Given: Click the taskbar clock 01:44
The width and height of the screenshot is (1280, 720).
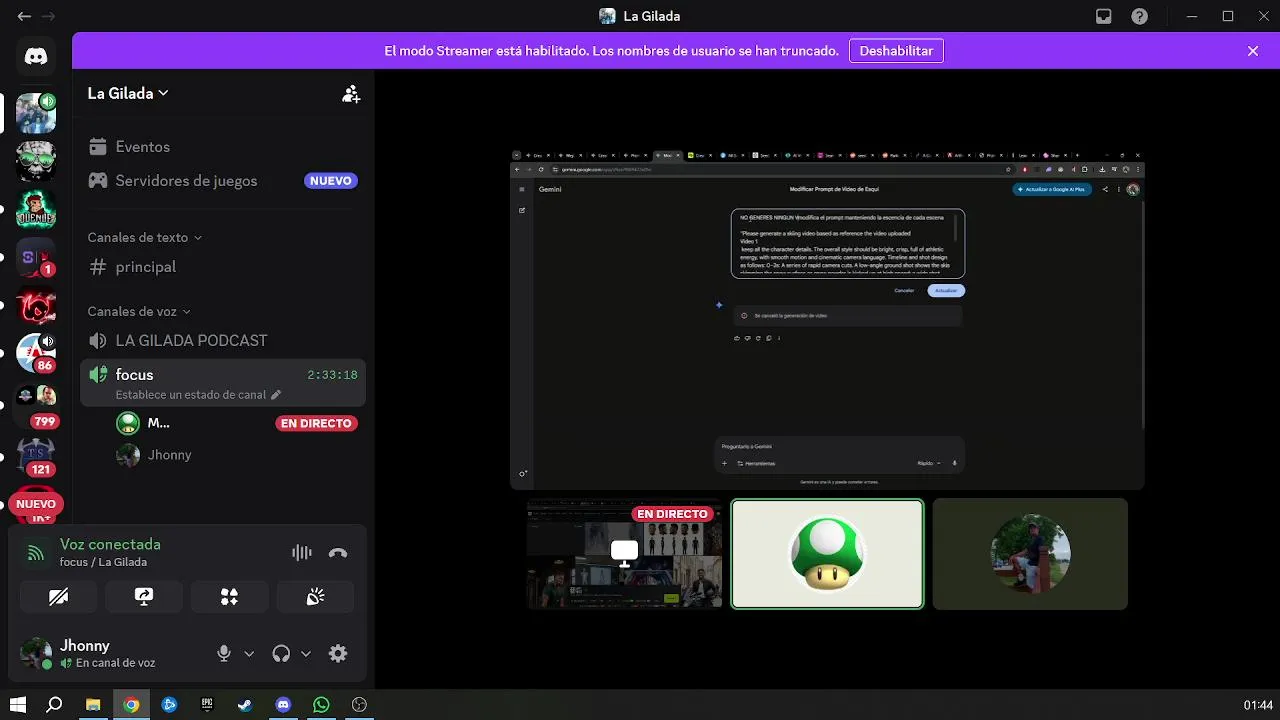Looking at the screenshot, I should click(1258, 705).
